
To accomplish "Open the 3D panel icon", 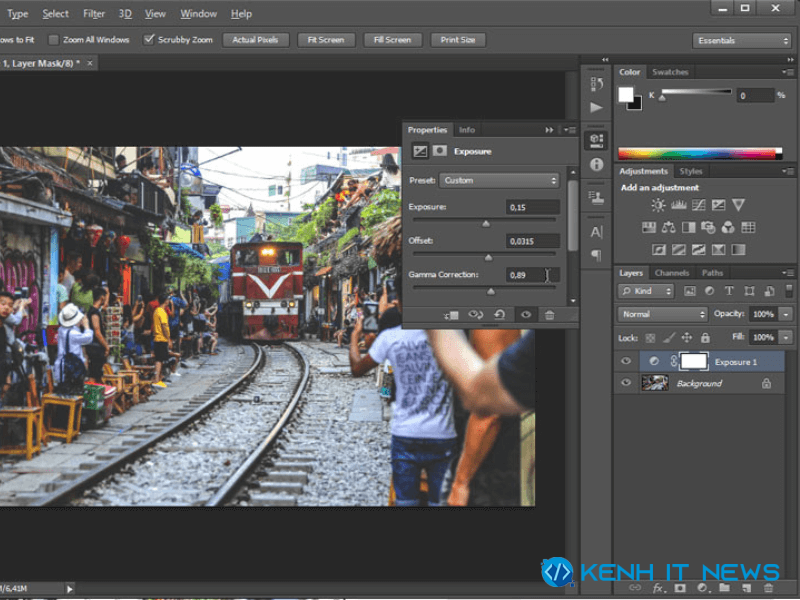I will coord(596,140).
